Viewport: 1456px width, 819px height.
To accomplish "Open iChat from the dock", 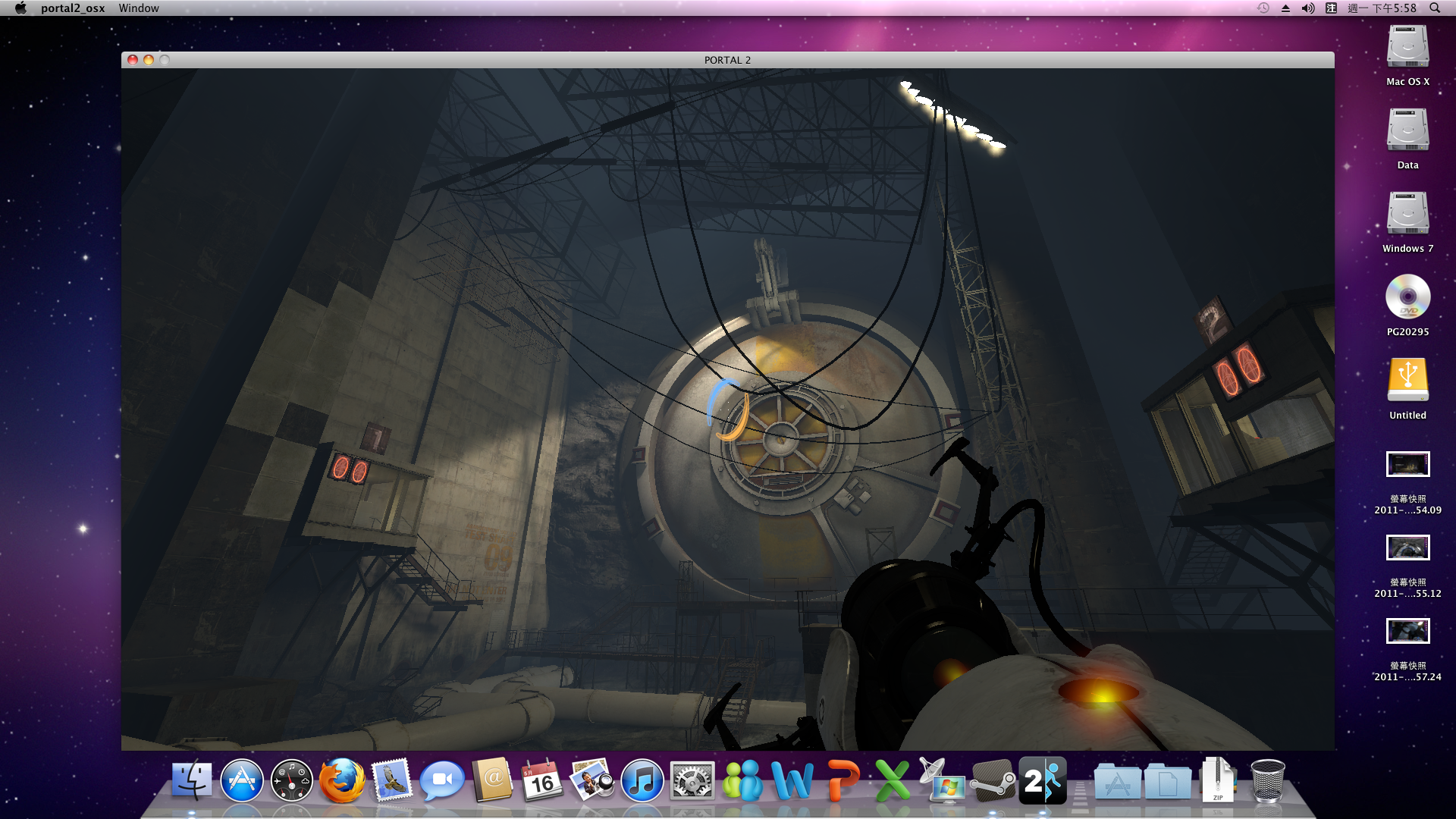I will click(442, 780).
